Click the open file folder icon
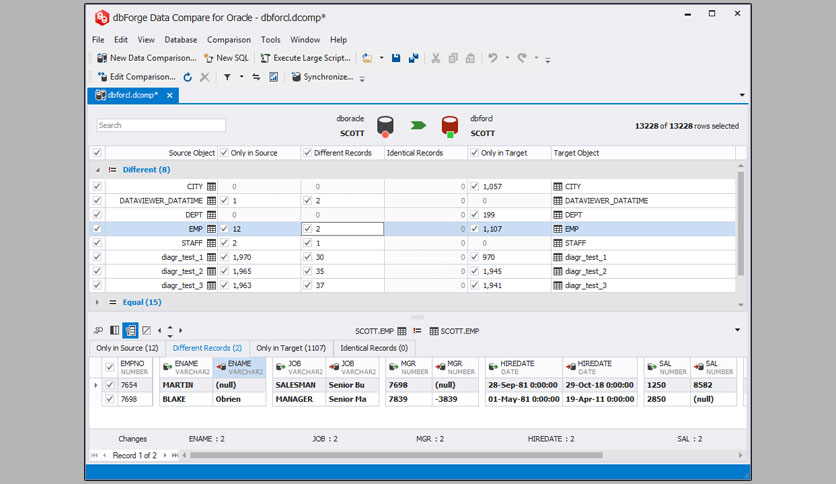836x484 pixels. [x=367, y=58]
